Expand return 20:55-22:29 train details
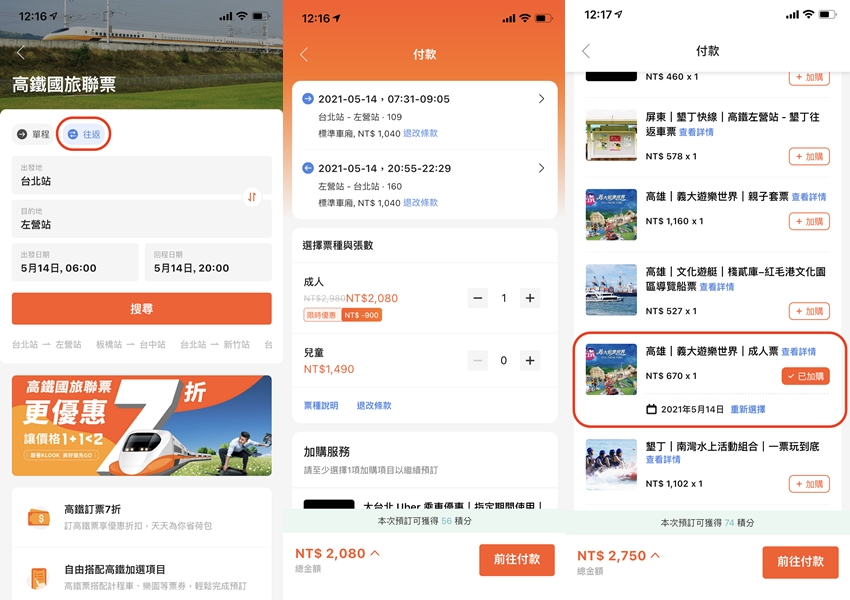850x600 pixels. 541,168
